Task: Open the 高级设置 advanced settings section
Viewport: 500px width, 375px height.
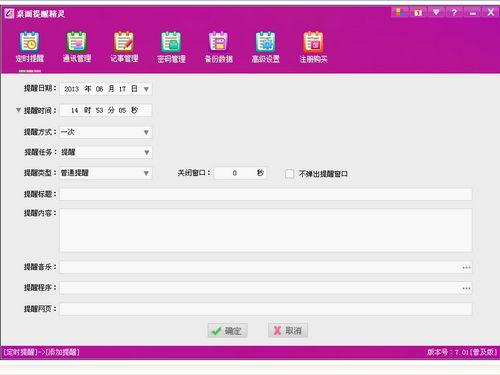Action: click(266, 47)
